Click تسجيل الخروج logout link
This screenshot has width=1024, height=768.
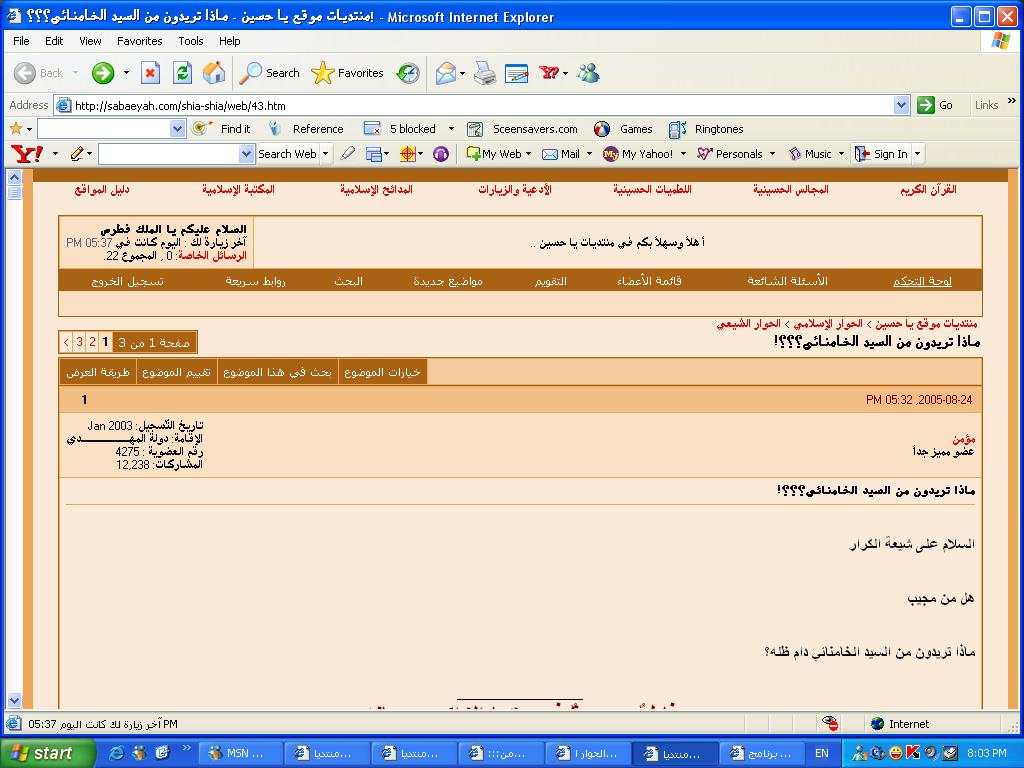pyautogui.click(x=127, y=281)
